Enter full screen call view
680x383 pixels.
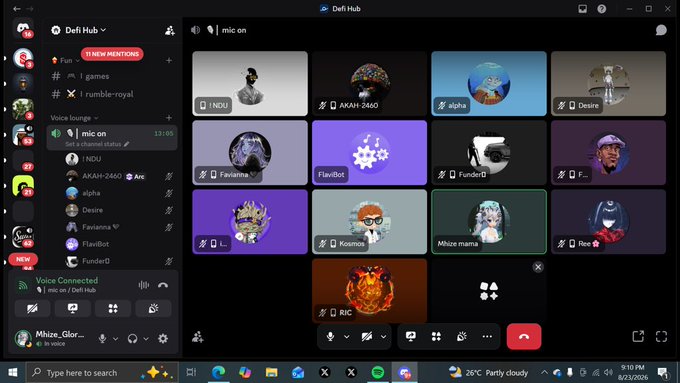coord(661,336)
